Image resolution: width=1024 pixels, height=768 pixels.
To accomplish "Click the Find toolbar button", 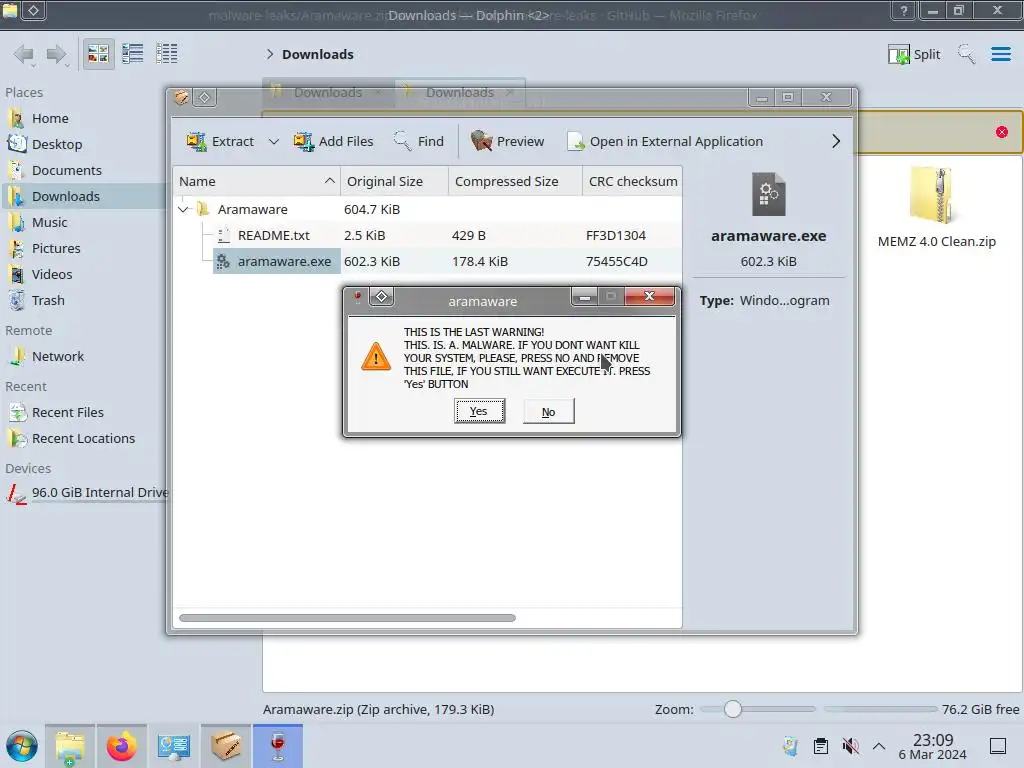I will point(419,141).
